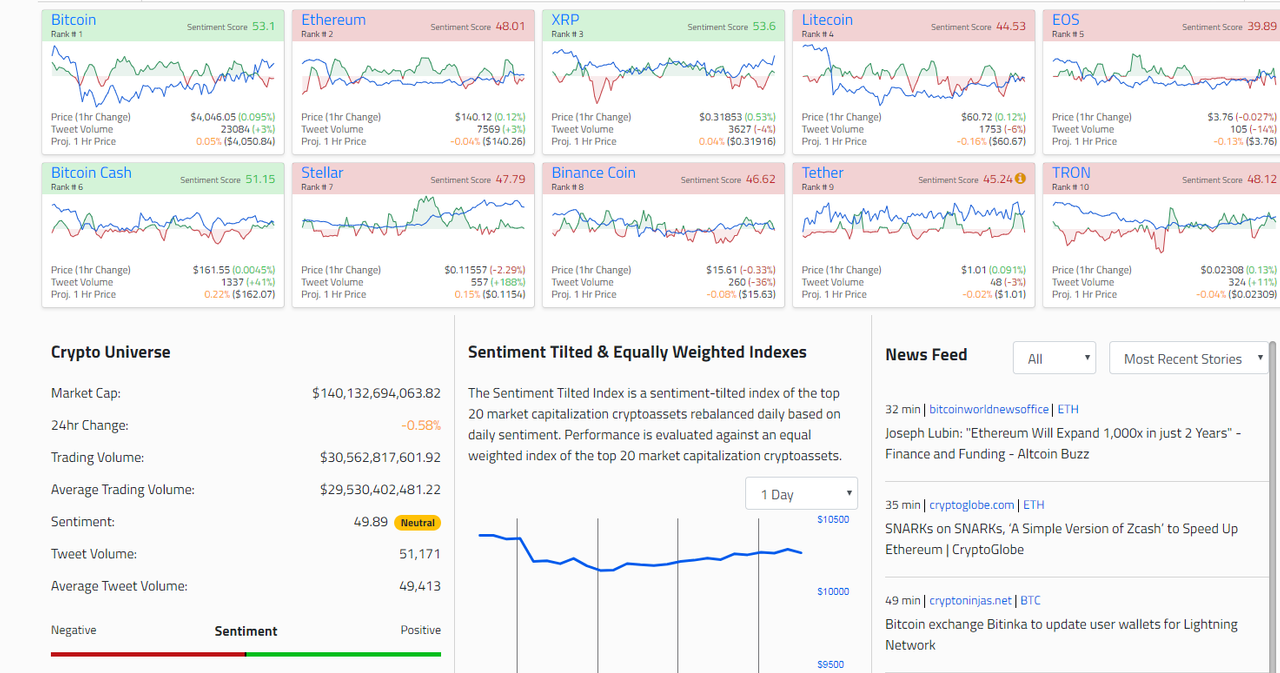Open the EOS coin link
This screenshot has width=1280, height=673.
tap(1066, 20)
